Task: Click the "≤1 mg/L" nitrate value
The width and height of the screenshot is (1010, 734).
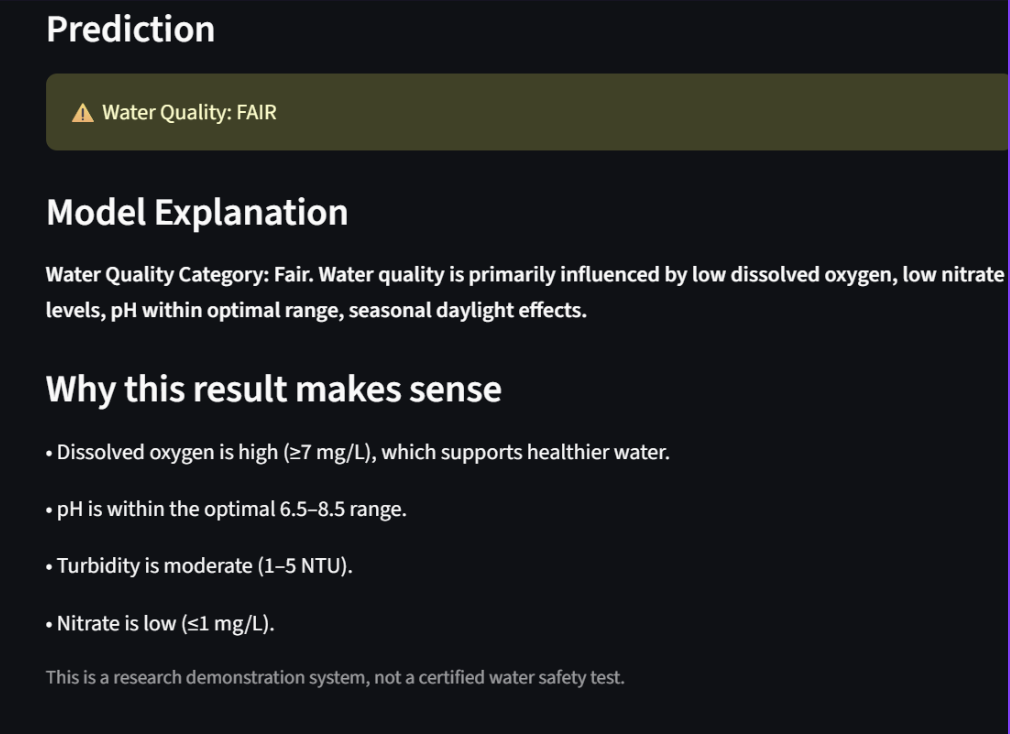Action: [227, 624]
